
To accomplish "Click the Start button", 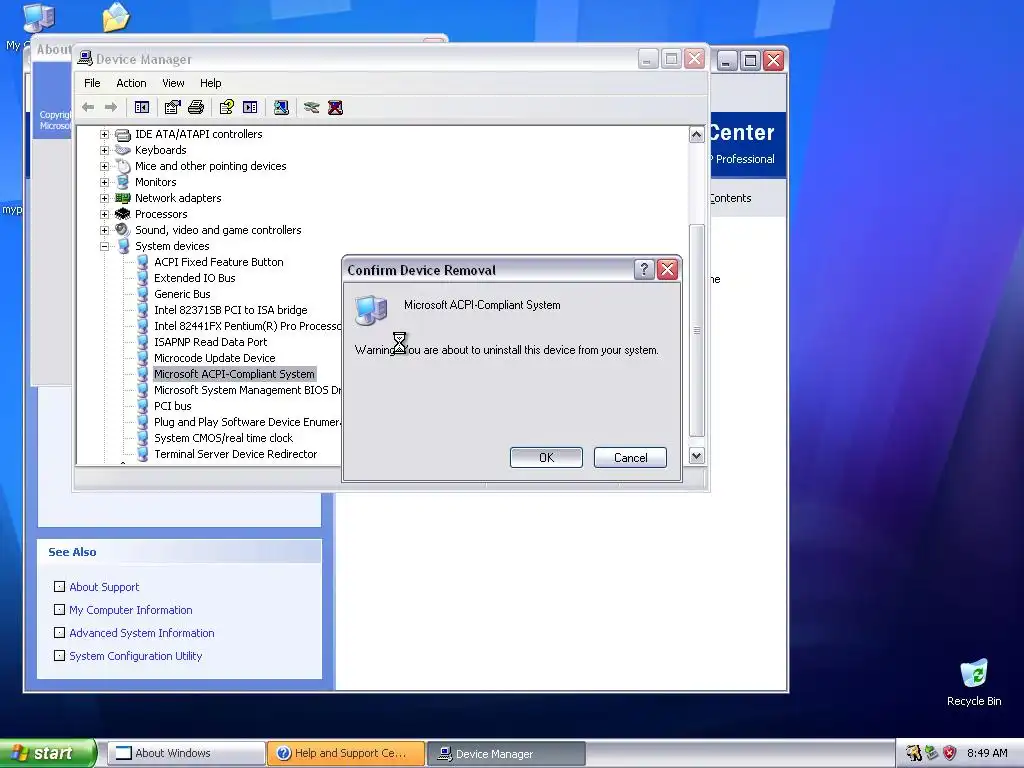I will 47,753.
